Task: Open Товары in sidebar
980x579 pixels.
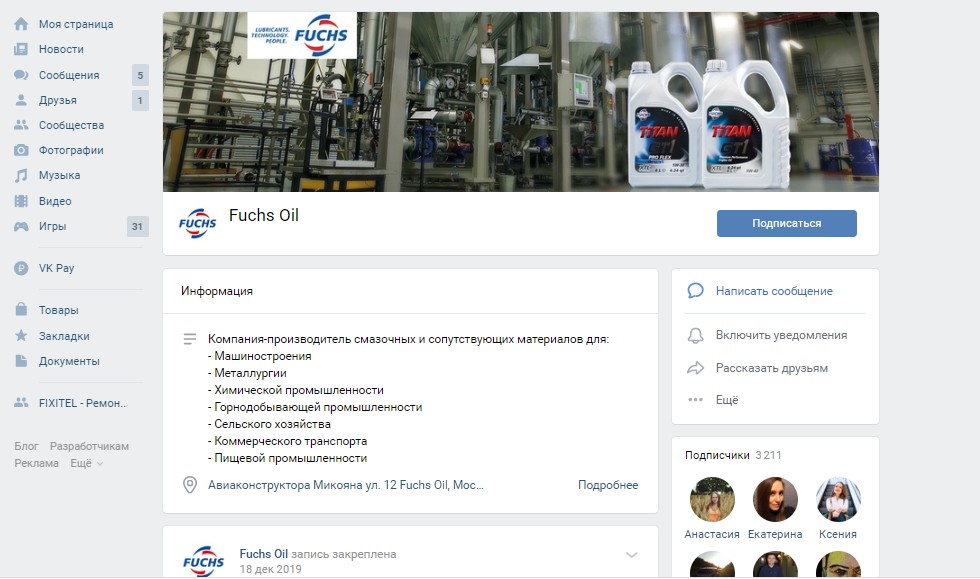Action: [59, 310]
